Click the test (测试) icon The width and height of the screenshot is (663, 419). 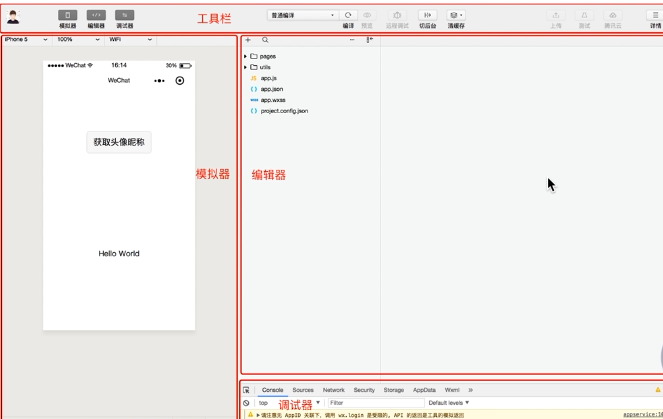(584, 15)
